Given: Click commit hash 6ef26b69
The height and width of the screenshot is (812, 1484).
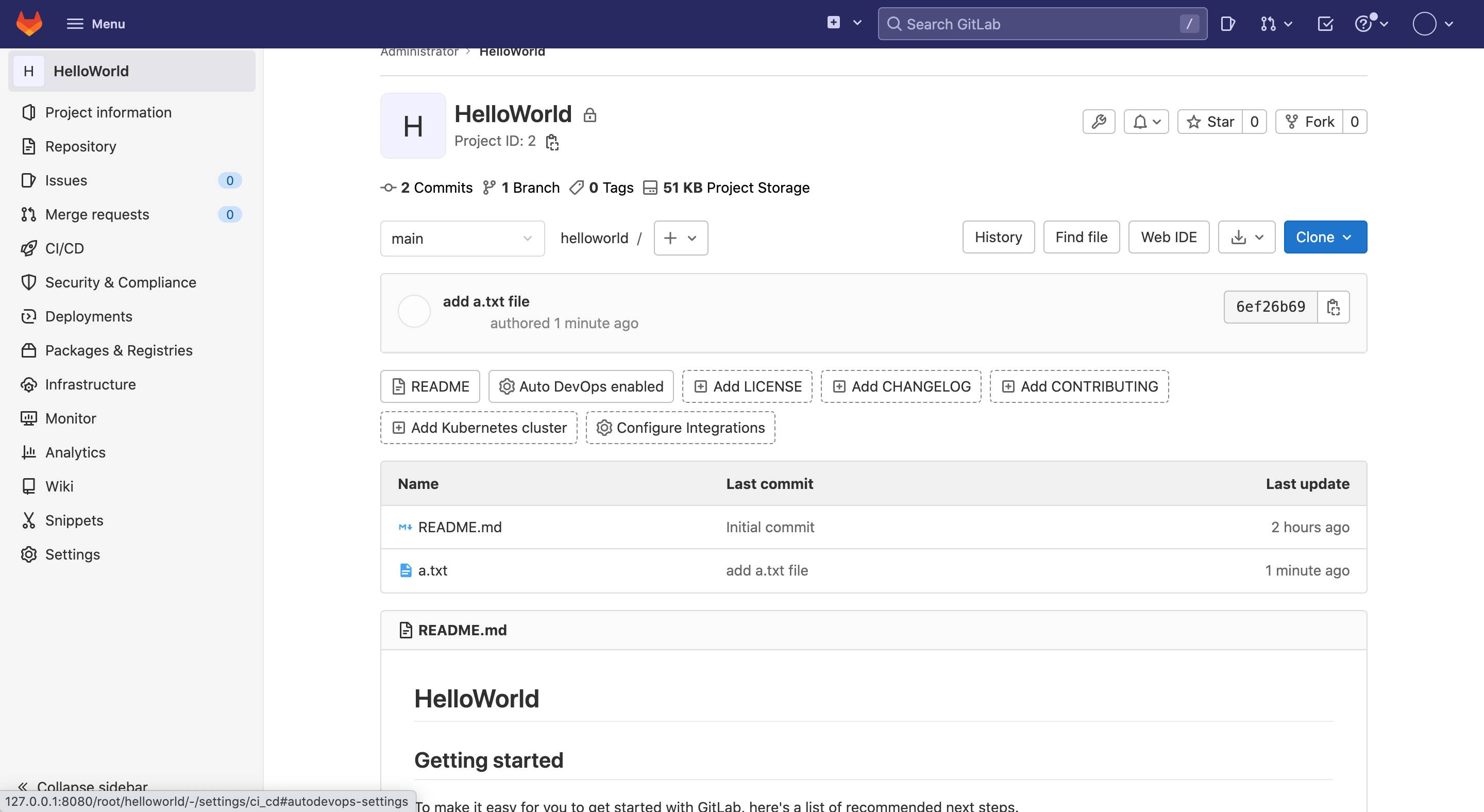Looking at the screenshot, I should pos(1270,307).
